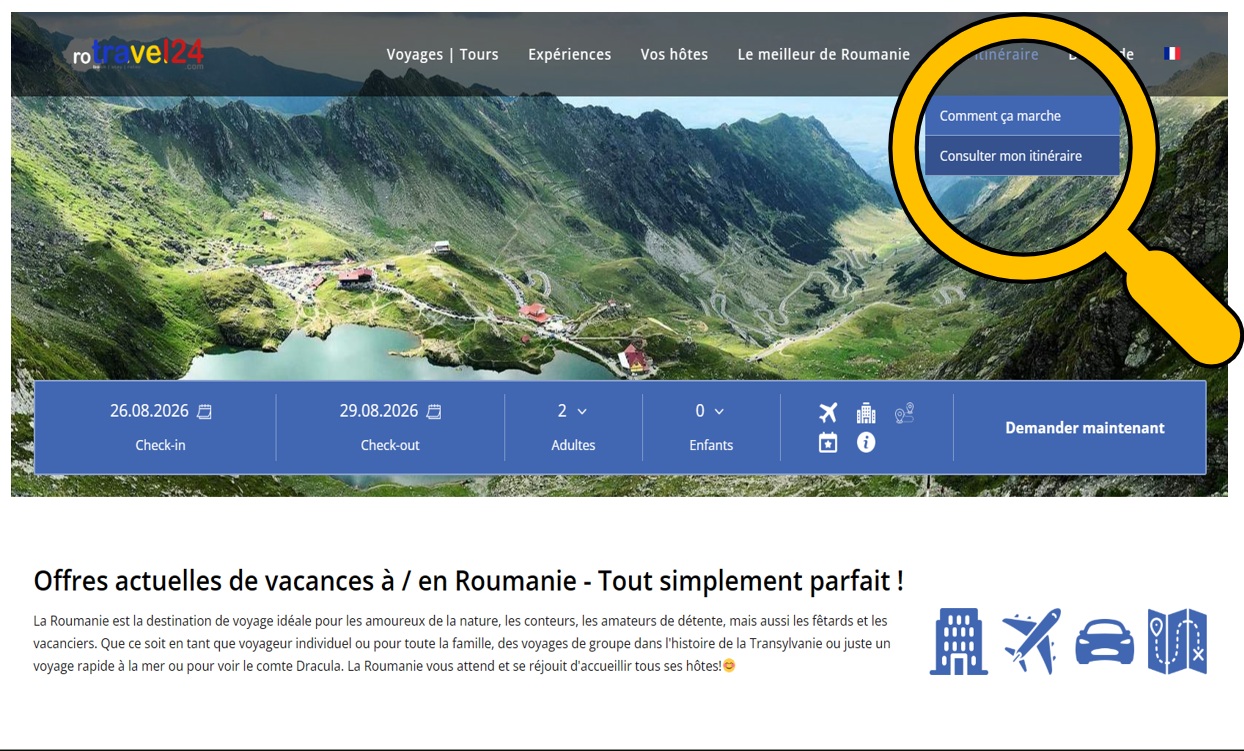Open the French flag language selector

pyautogui.click(x=1172, y=54)
